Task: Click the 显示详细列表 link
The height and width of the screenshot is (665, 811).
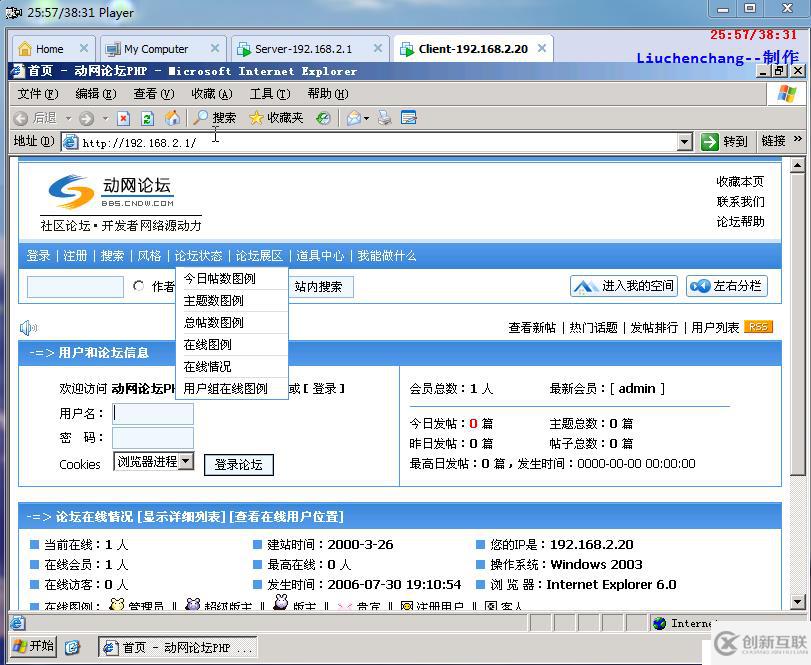Action: click(x=184, y=516)
